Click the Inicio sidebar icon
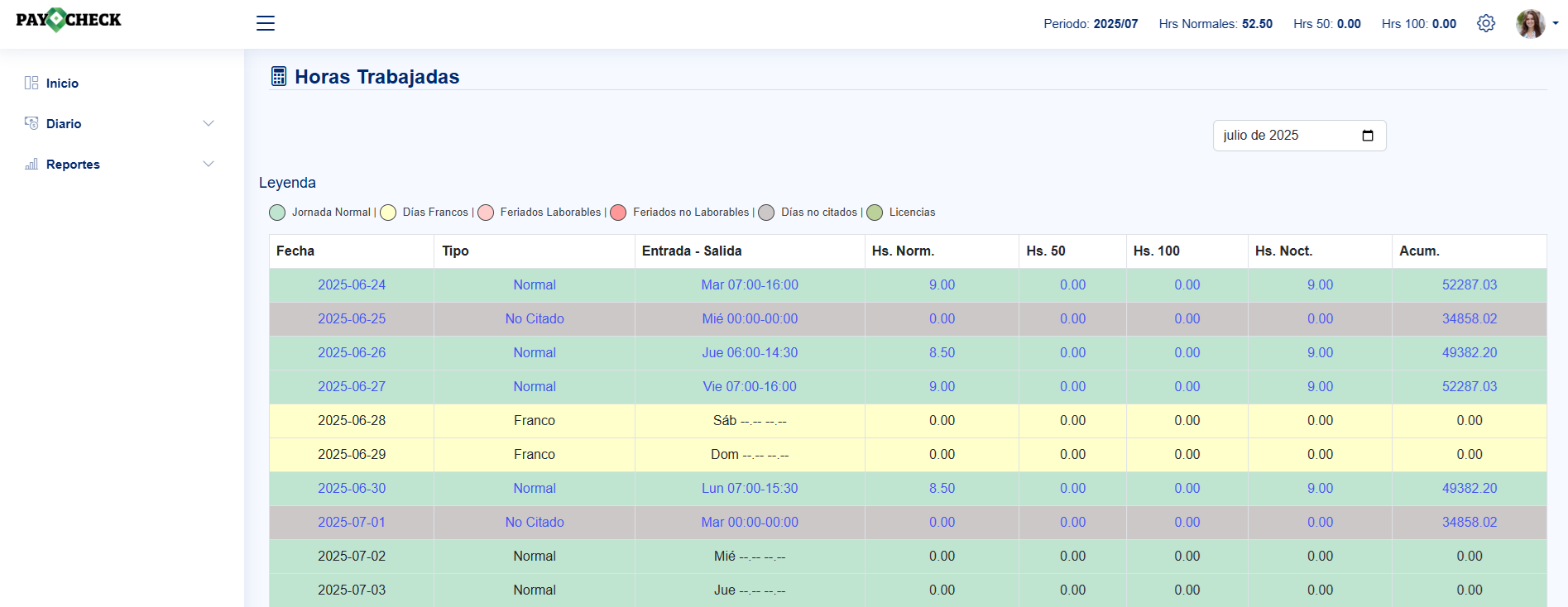Image resolution: width=1568 pixels, height=607 pixels. point(31,83)
